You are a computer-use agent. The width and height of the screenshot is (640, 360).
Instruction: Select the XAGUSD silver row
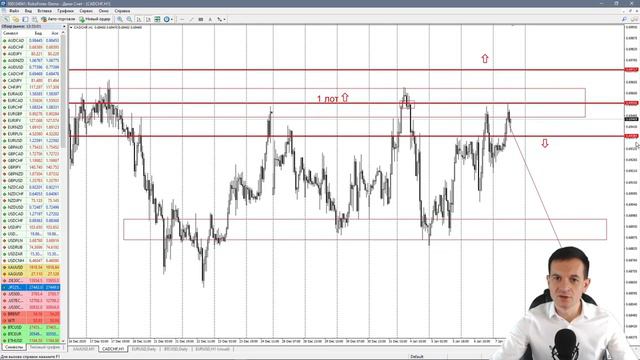(31, 274)
